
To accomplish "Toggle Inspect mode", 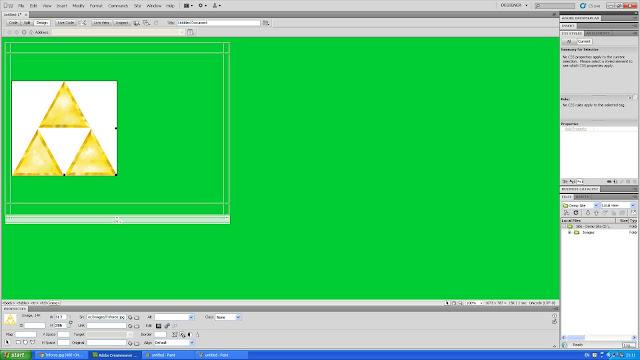I will (122, 23).
